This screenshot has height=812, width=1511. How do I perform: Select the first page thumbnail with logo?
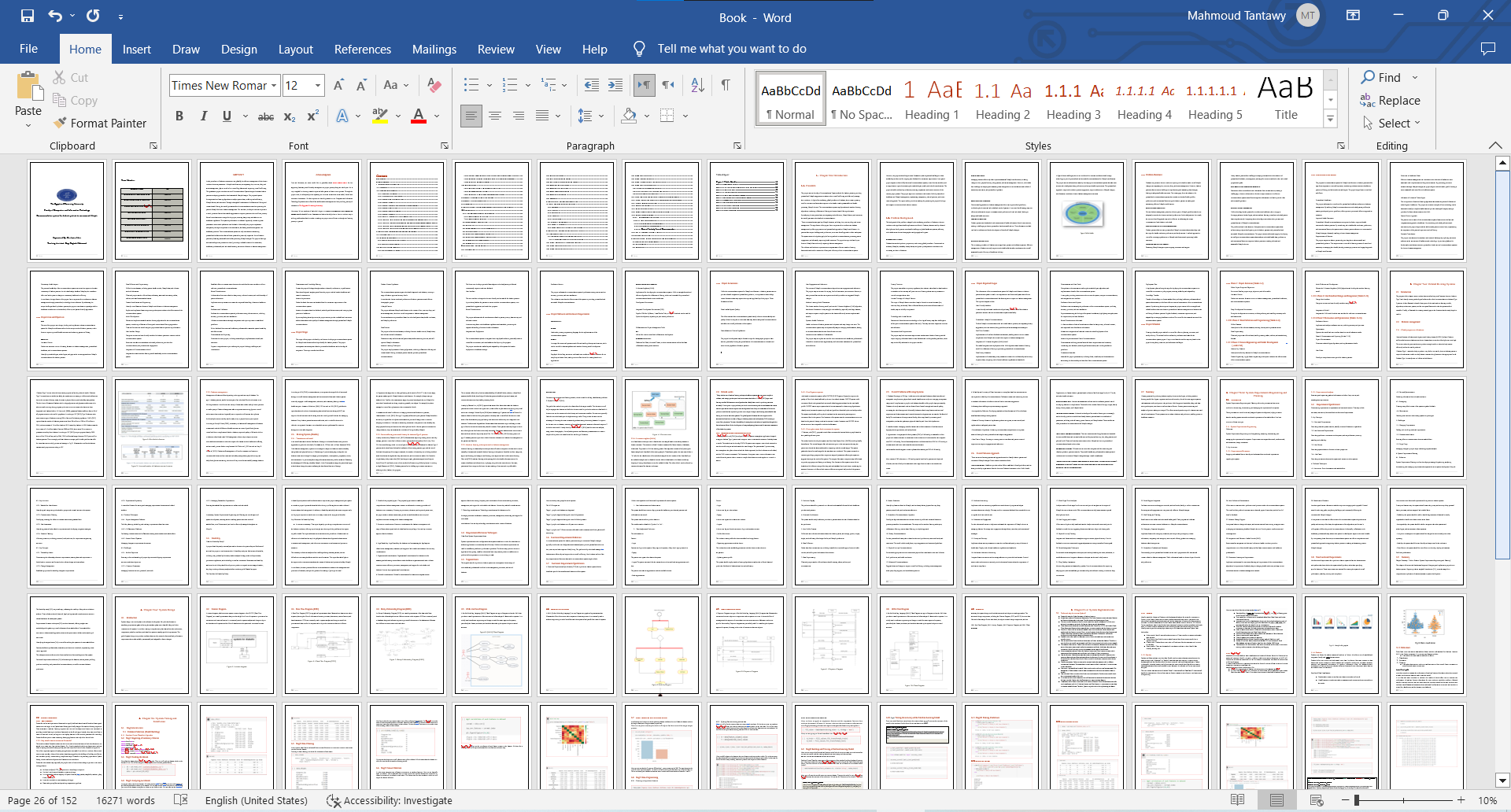[67, 211]
